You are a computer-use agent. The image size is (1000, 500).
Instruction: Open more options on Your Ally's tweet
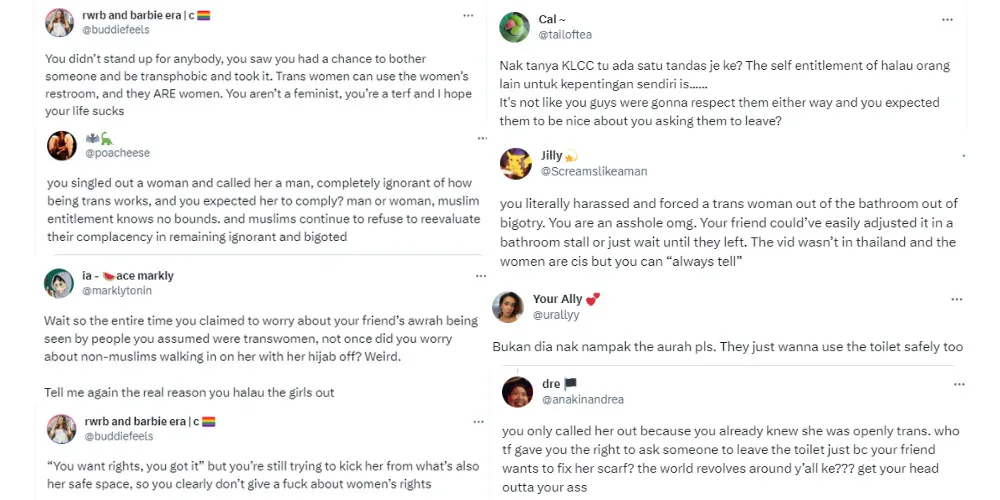[957, 300]
